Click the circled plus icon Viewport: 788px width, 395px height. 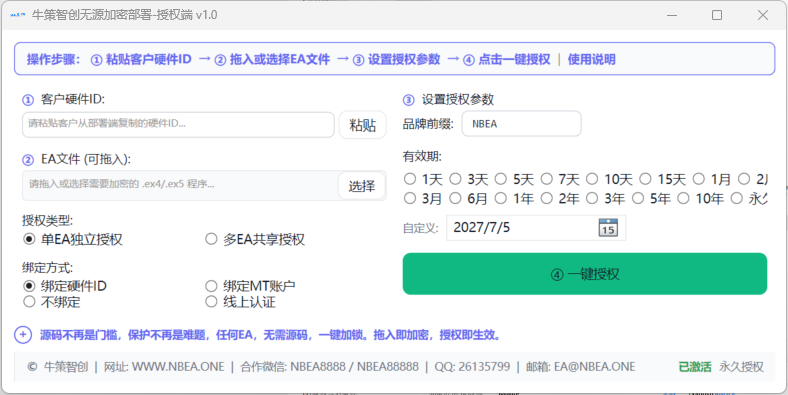23,335
